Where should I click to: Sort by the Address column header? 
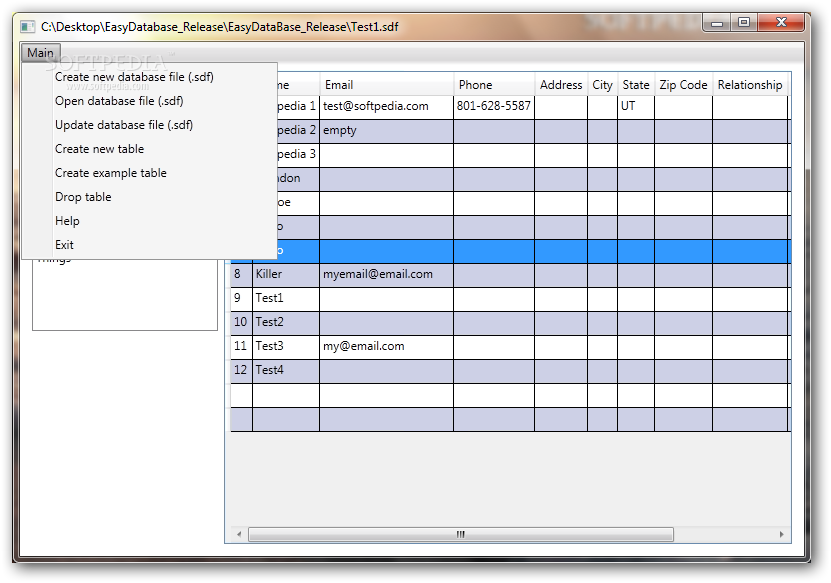561,85
